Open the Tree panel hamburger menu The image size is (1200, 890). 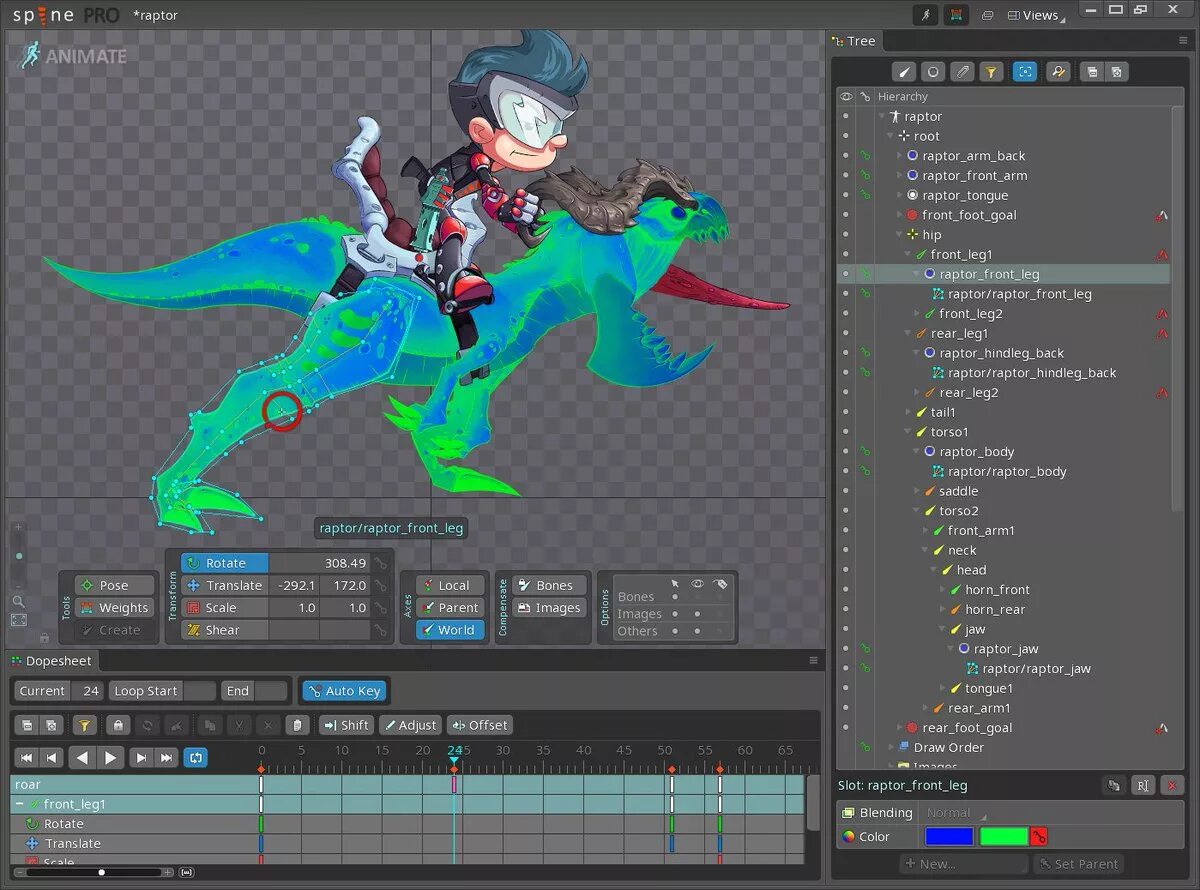[x=1183, y=41]
